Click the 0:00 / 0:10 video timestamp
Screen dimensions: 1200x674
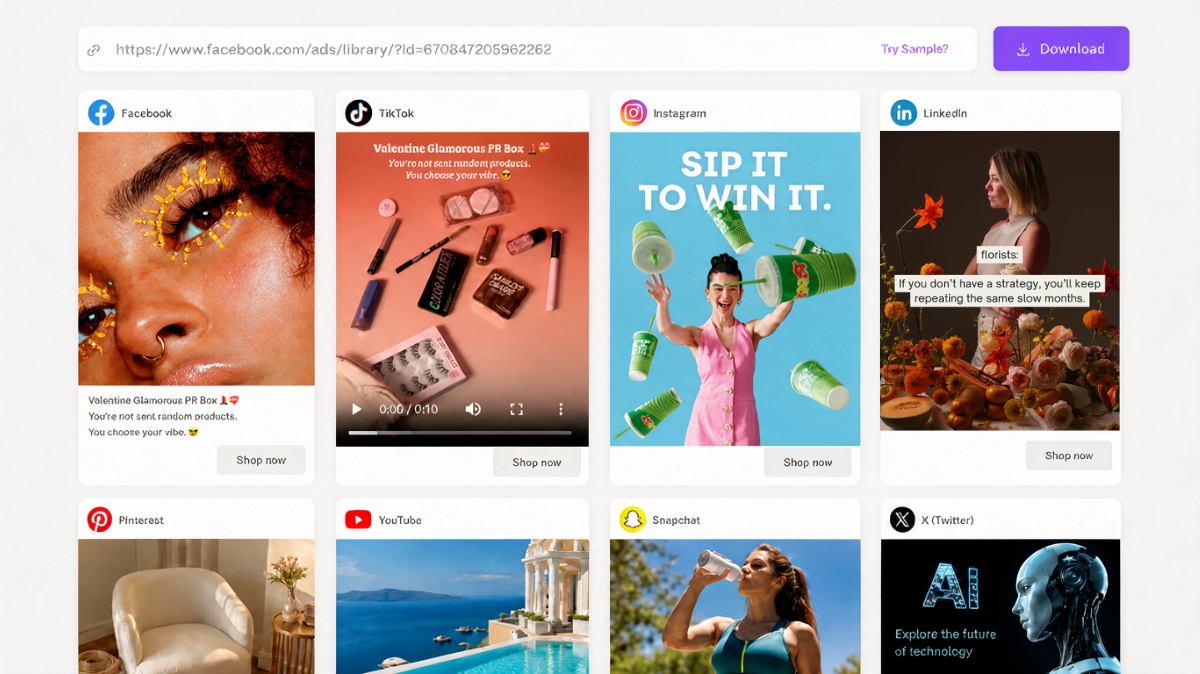click(408, 409)
